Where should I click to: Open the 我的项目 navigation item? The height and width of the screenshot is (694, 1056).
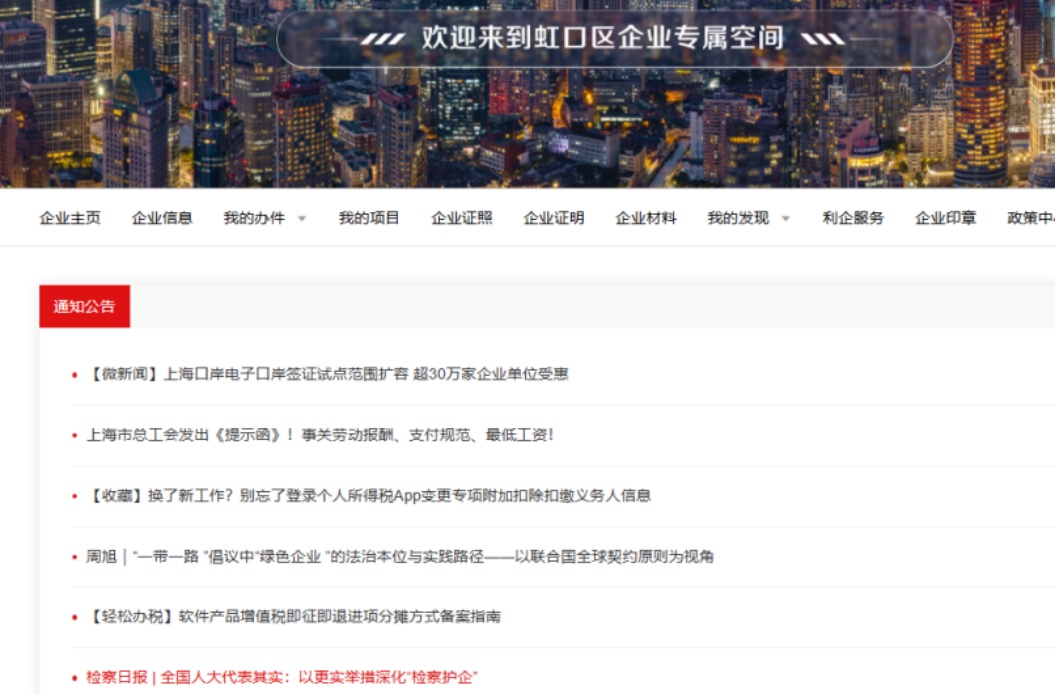[x=369, y=218]
